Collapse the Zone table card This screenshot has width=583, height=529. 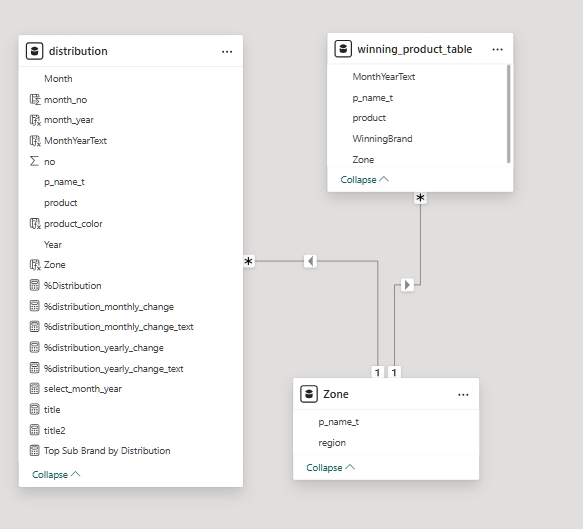click(x=331, y=468)
